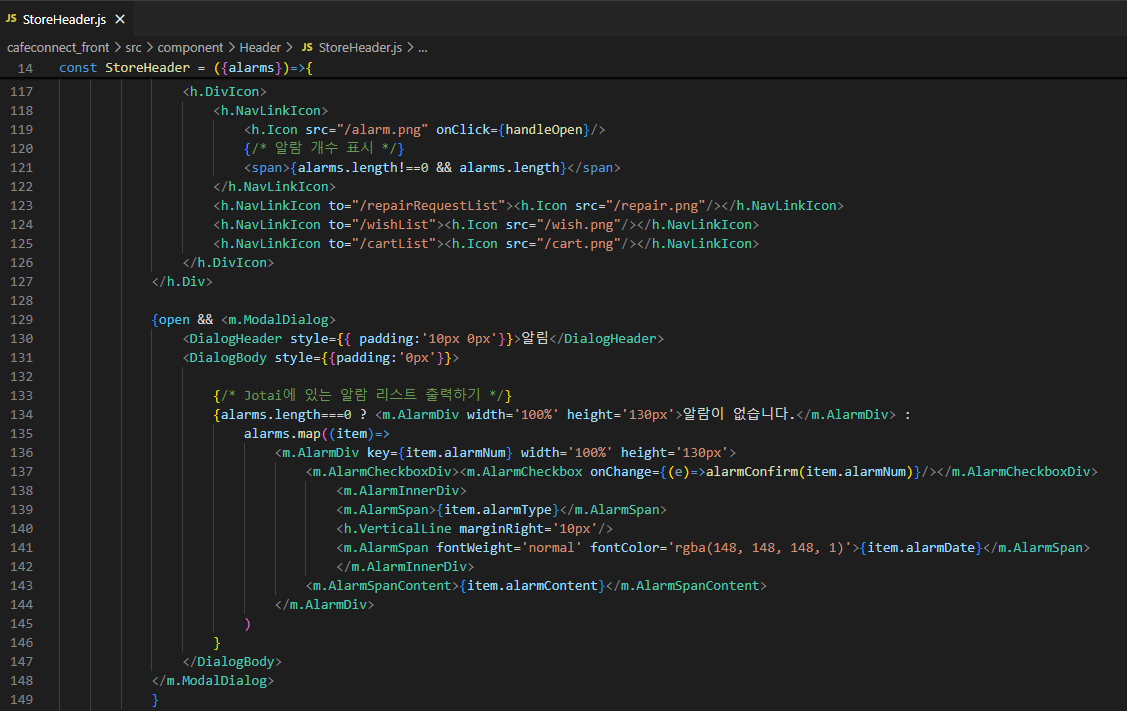Select the StoreHeader.js editor tab
1127x711 pixels.
(x=66, y=19)
